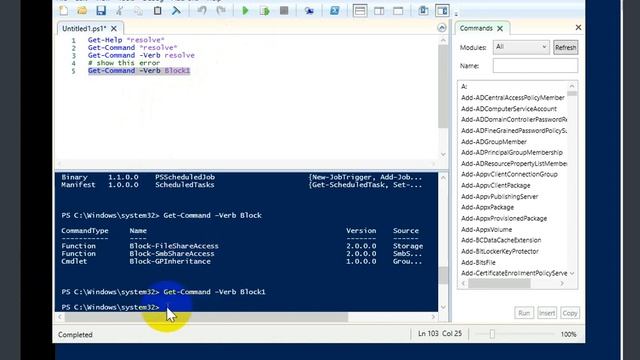Click the Insert button in Commands pane
This screenshot has width=640, height=360.
click(x=547, y=313)
